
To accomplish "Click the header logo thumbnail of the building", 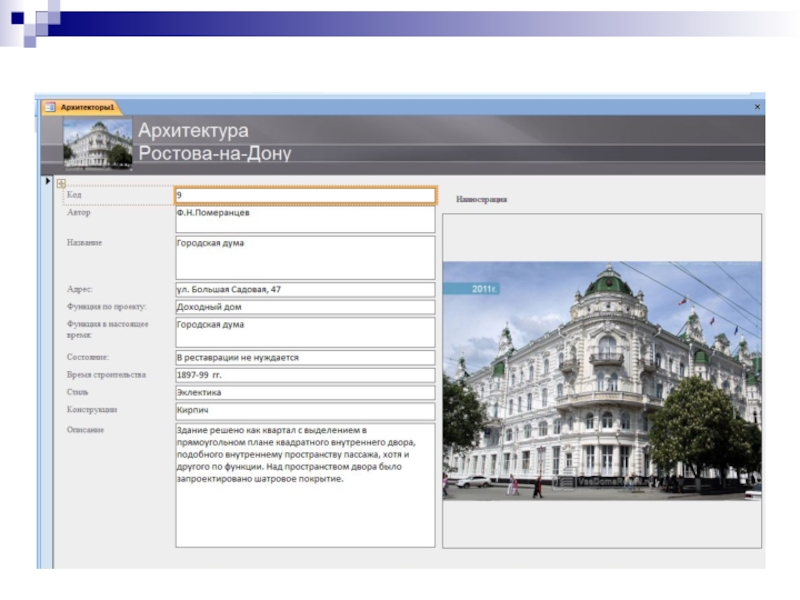I will (x=98, y=144).
